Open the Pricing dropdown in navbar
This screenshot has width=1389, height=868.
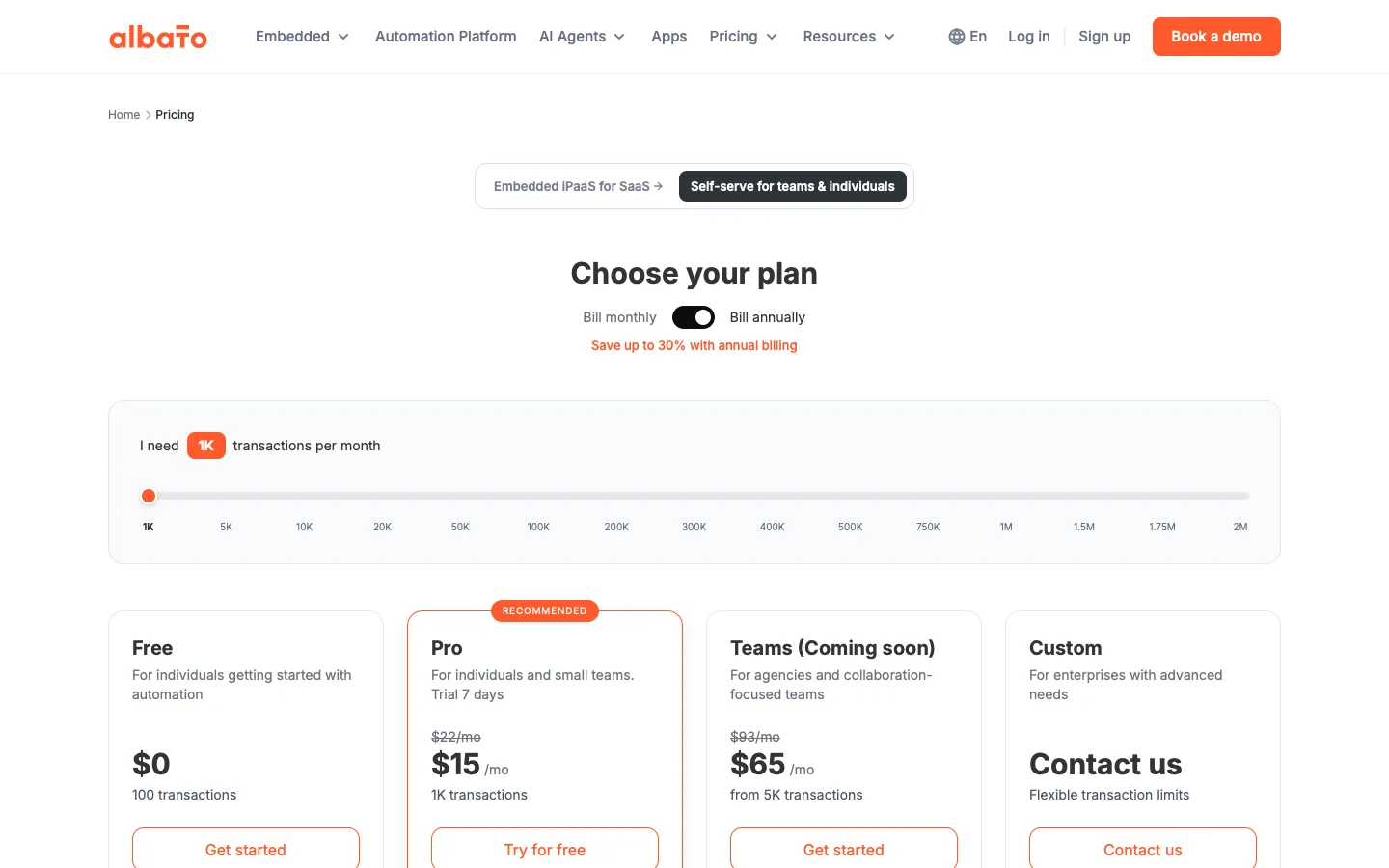(x=744, y=37)
